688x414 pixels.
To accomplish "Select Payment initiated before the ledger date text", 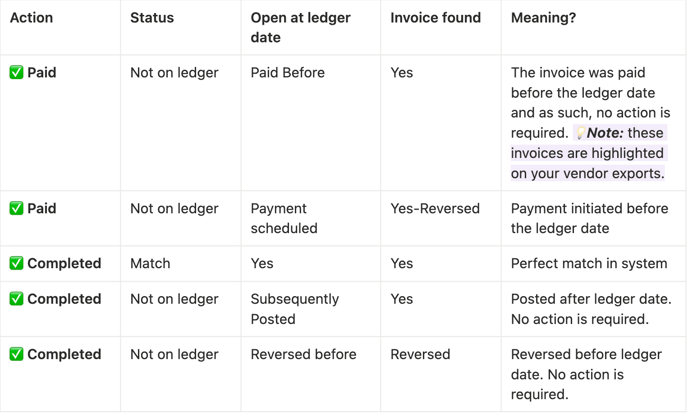I will pyautogui.click(x=589, y=218).
